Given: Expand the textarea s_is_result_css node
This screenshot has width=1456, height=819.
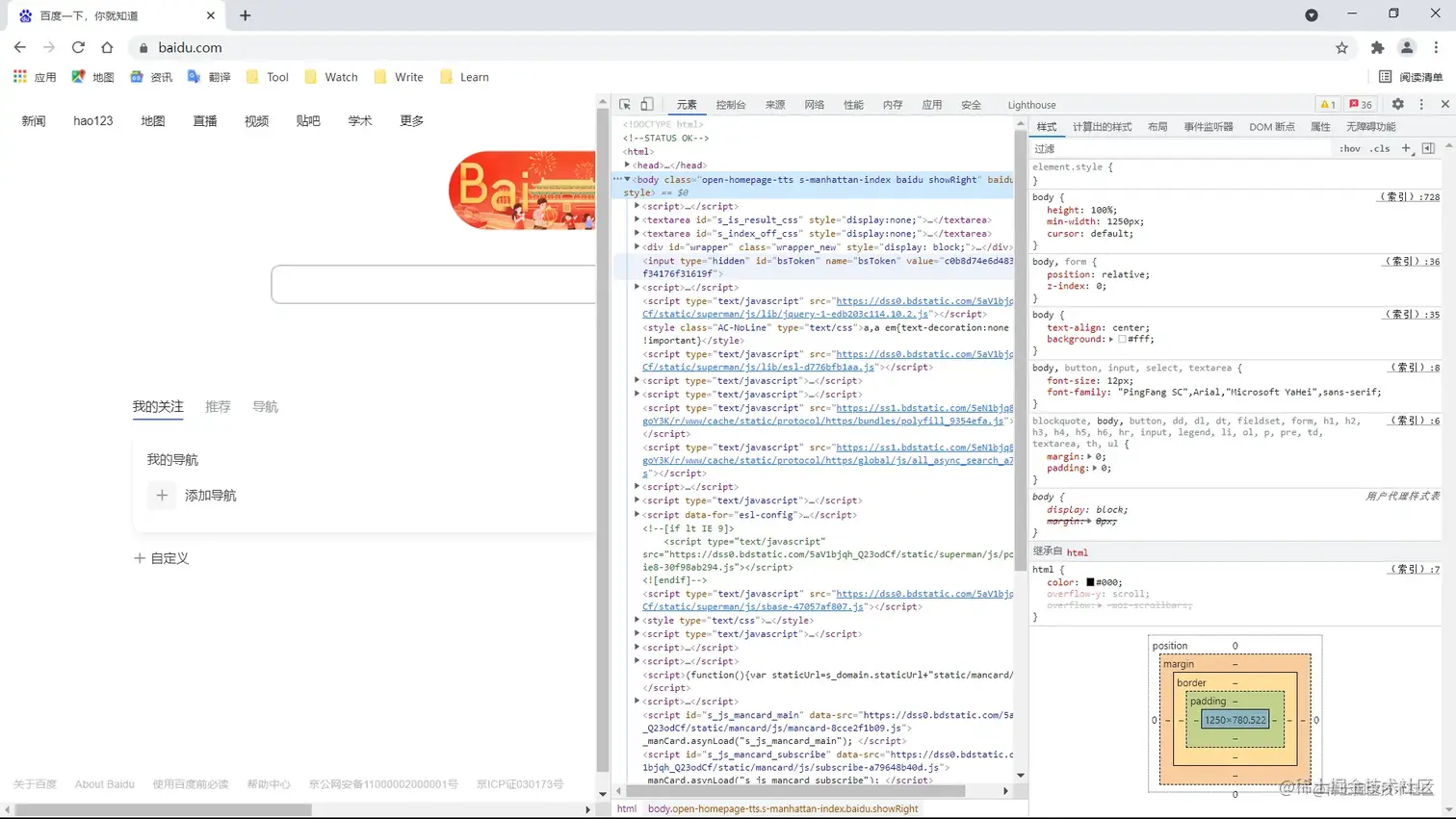Looking at the screenshot, I should (x=637, y=220).
